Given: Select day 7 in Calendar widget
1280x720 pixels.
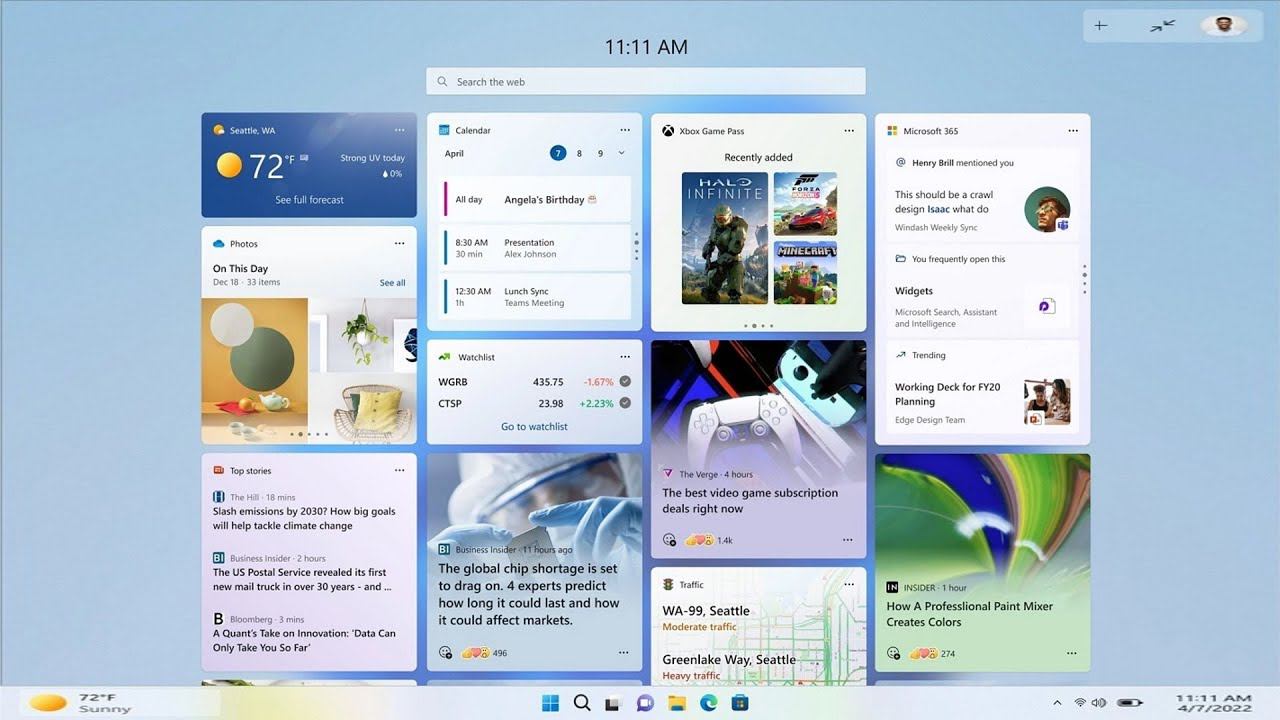Looking at the screenshot, I should point(558,153).
